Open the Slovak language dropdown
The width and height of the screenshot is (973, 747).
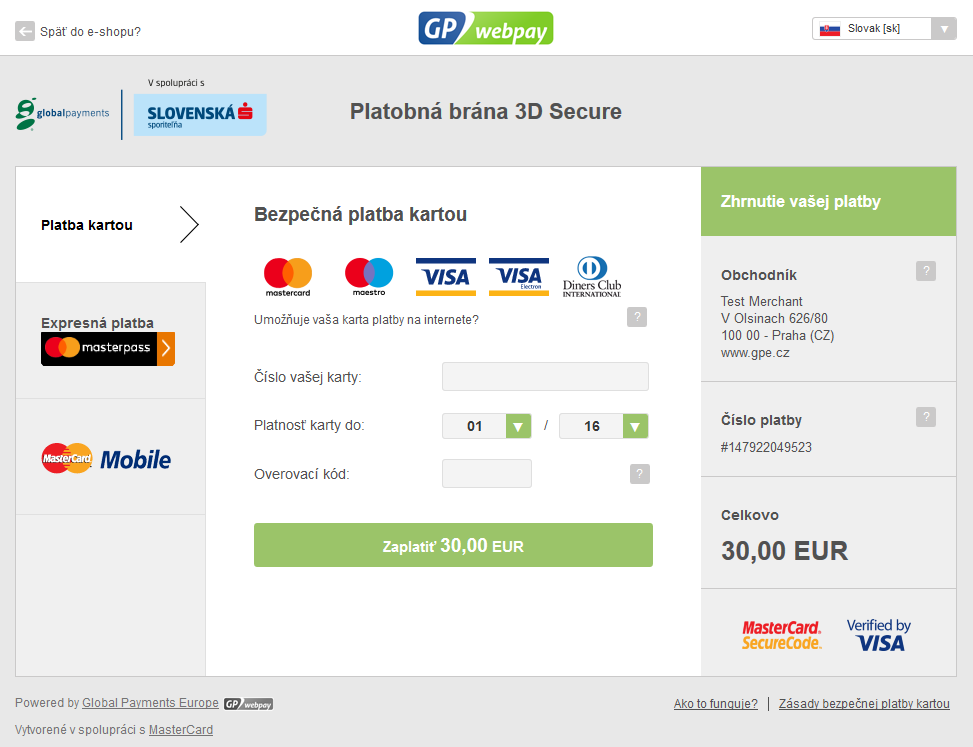click(x=884, y=29)
